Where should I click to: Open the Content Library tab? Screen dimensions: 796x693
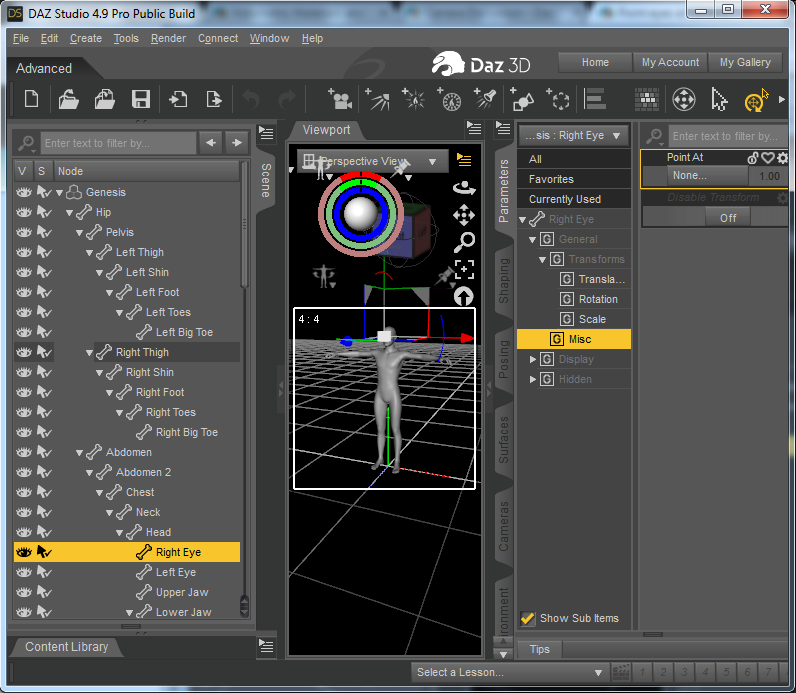[x=67, y=647]
